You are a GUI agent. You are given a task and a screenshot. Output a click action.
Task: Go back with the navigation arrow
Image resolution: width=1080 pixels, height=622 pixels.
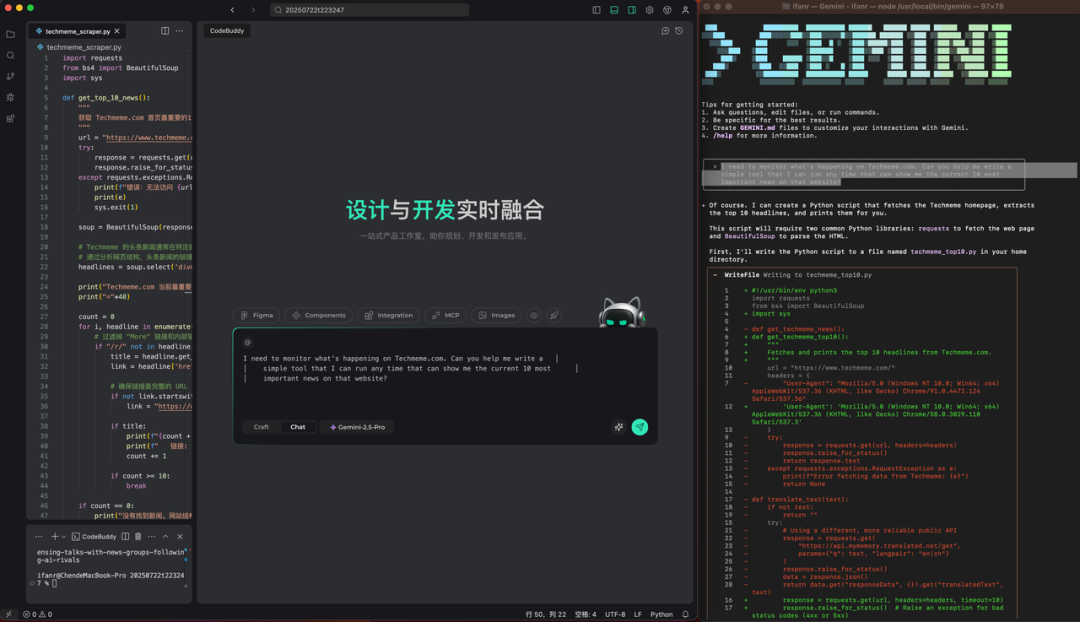[233, 10]
